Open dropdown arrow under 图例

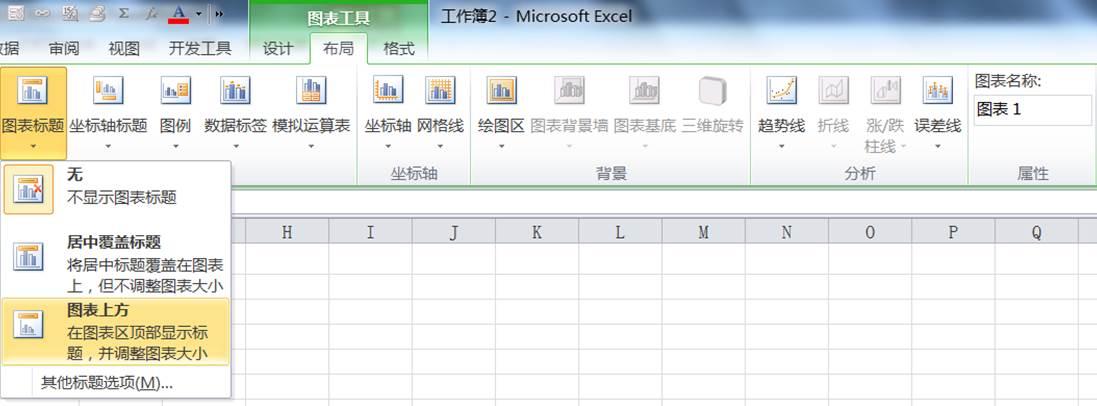(176, 146)
